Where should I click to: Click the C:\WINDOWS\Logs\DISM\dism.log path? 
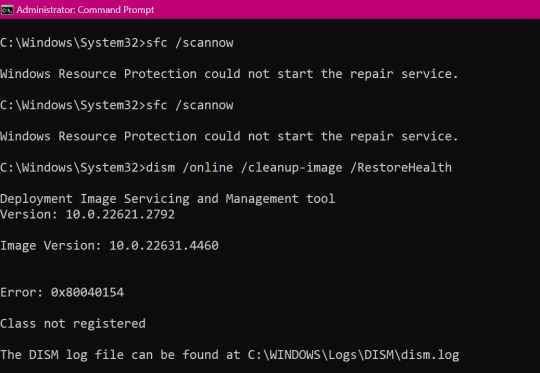coord(353,355)
